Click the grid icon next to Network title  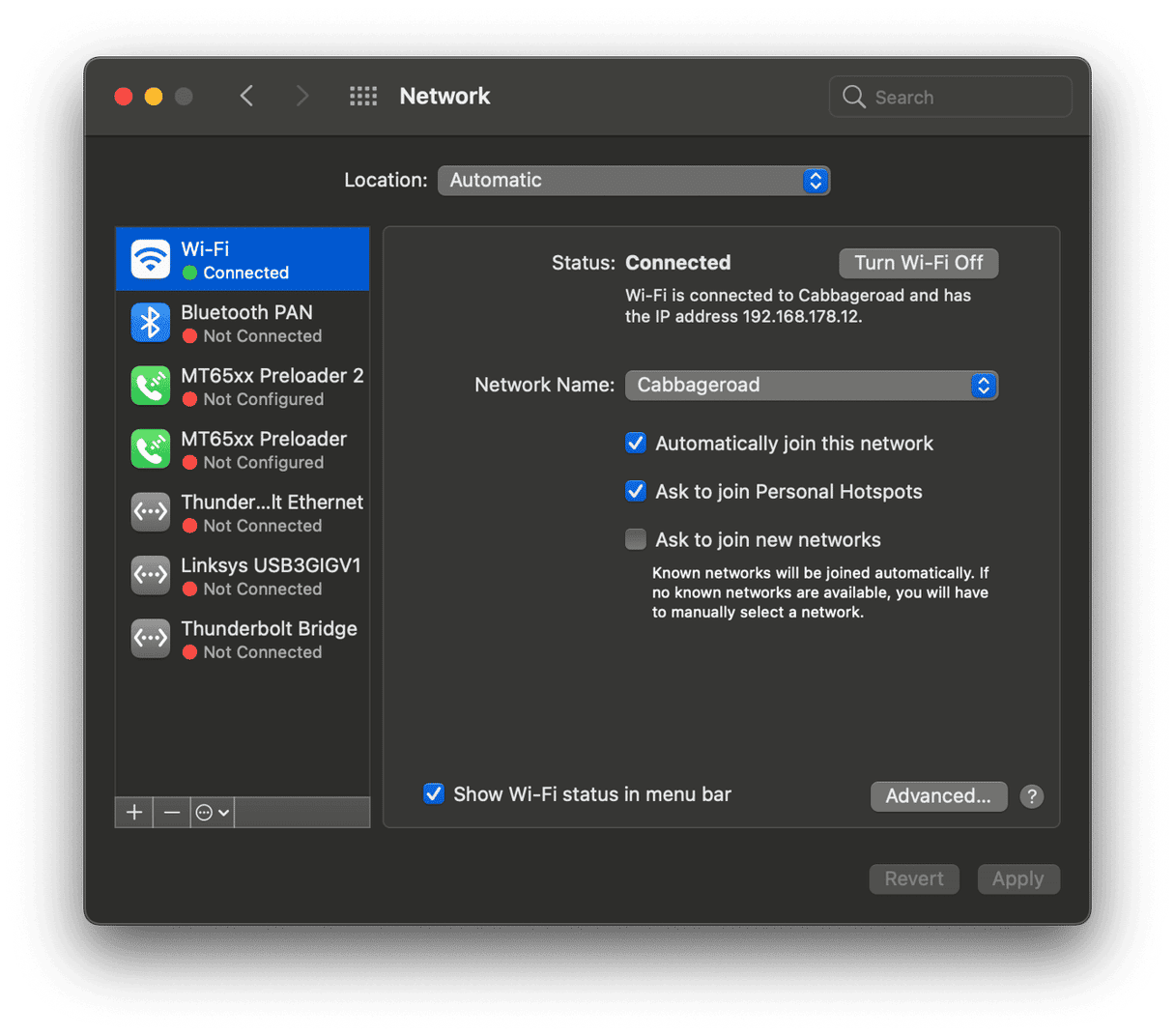click(x=363, y=96)
